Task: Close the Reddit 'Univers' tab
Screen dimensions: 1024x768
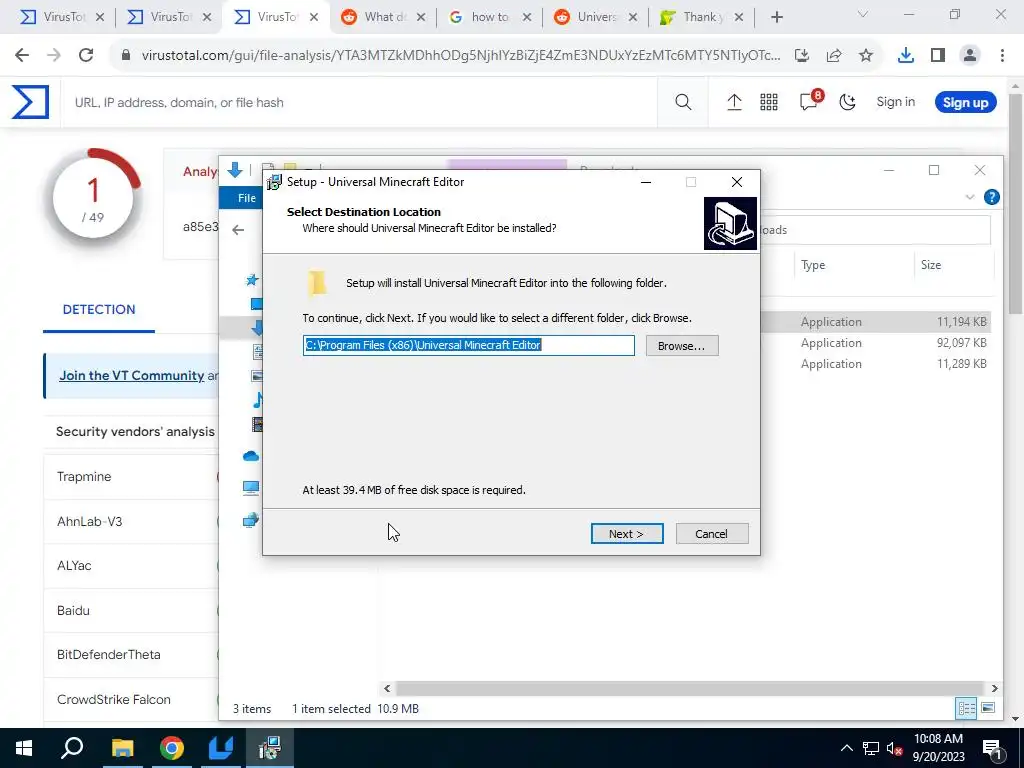Action: point(633,17)
